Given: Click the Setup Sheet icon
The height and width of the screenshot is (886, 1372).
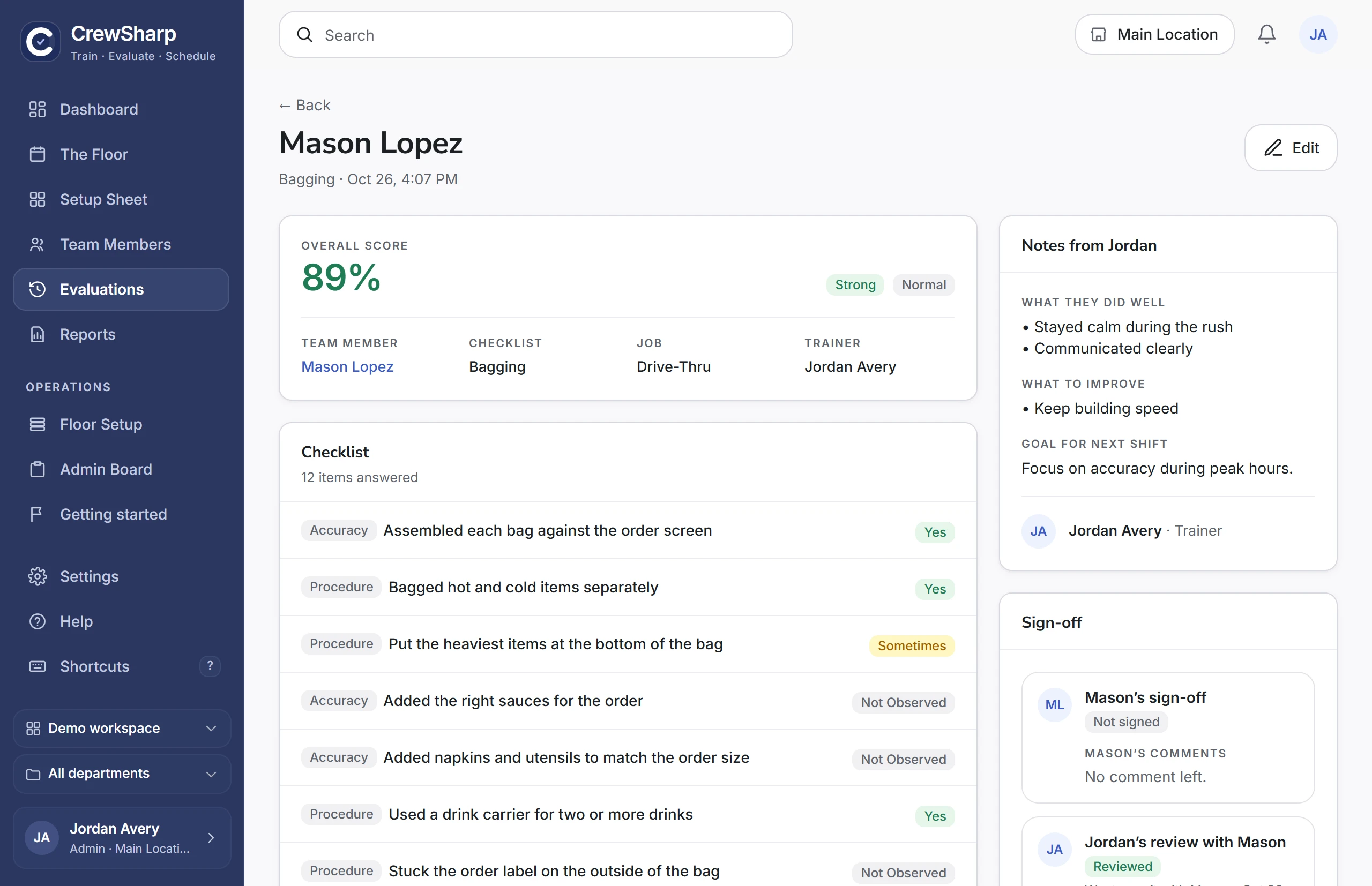Looking at the screenshot, I should 38,199.
